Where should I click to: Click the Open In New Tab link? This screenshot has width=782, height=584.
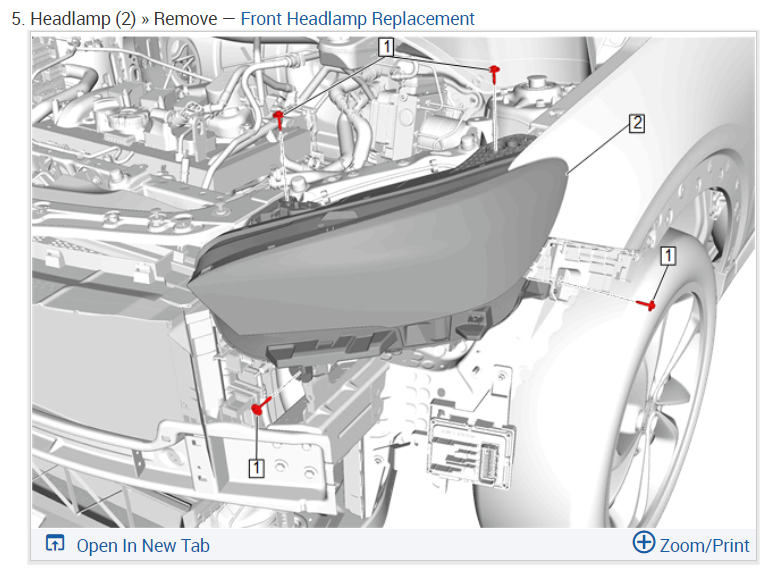tap(143, 546)
